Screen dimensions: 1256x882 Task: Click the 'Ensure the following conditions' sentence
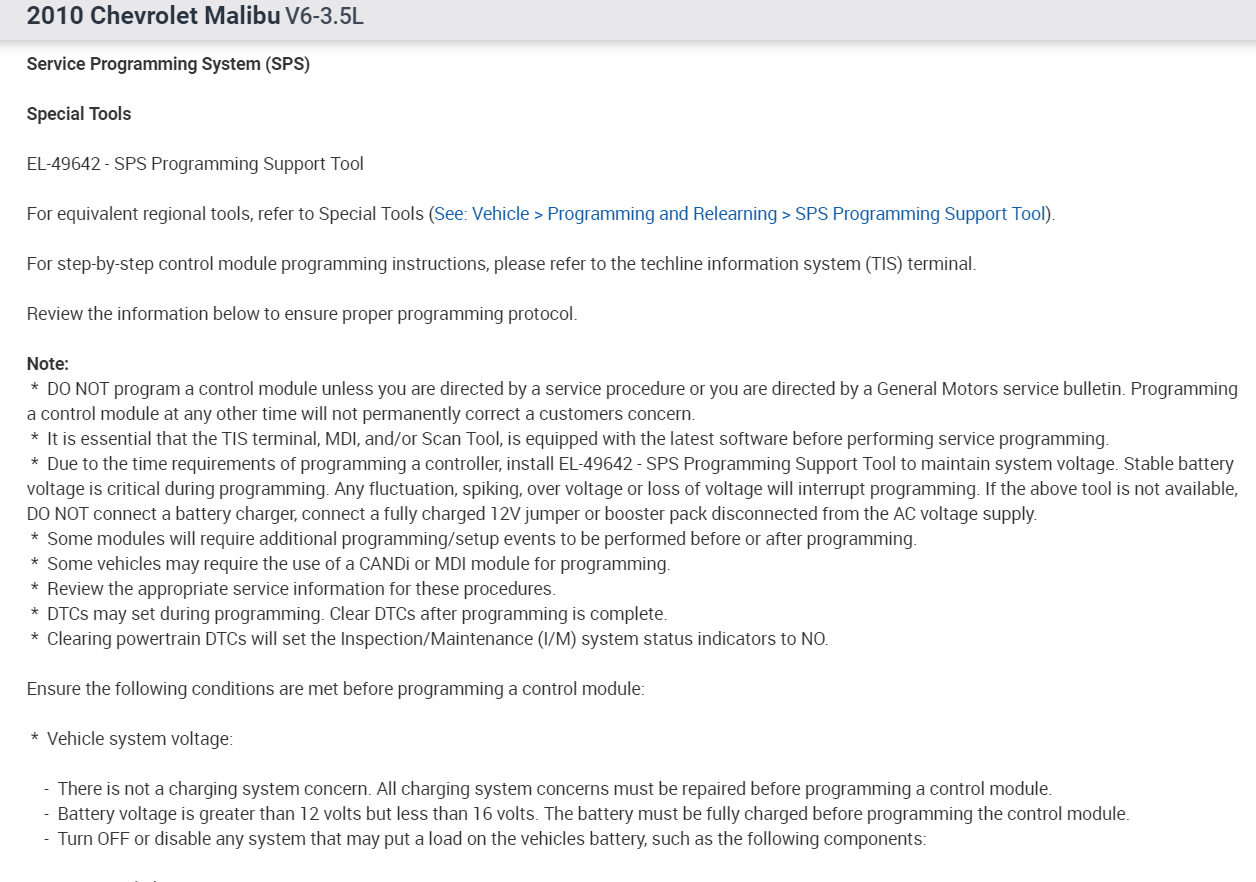coord(336,689)
